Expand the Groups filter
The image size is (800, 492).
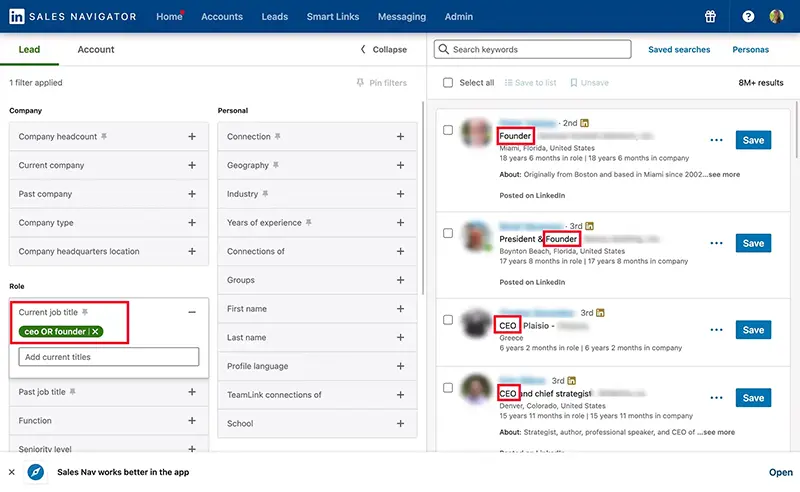click(x=401, y=280)
